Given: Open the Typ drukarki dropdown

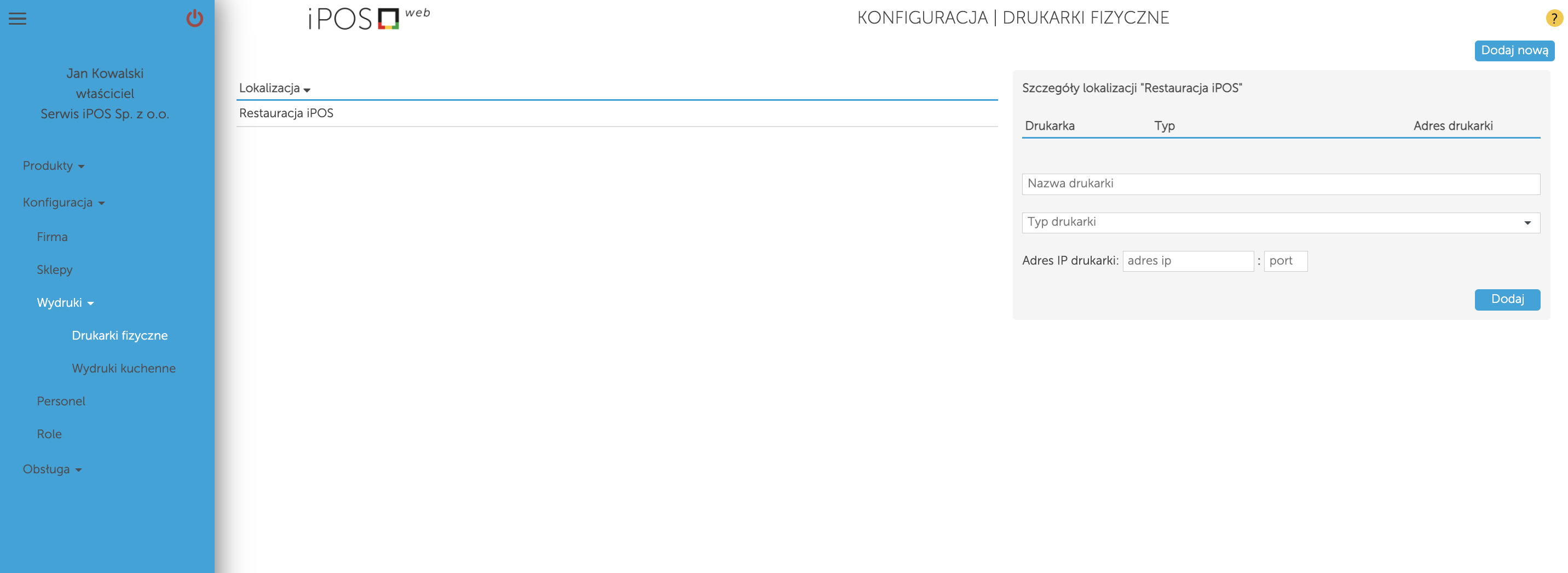Looking at the screenshot, I should pyautogui.click(x=1280, y=222).
